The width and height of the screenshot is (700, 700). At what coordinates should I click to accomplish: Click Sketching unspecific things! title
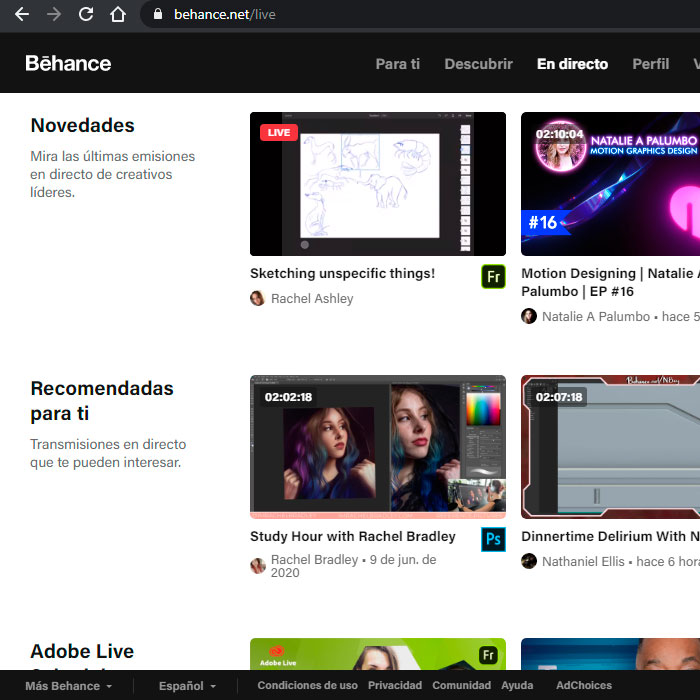point(342,273)
